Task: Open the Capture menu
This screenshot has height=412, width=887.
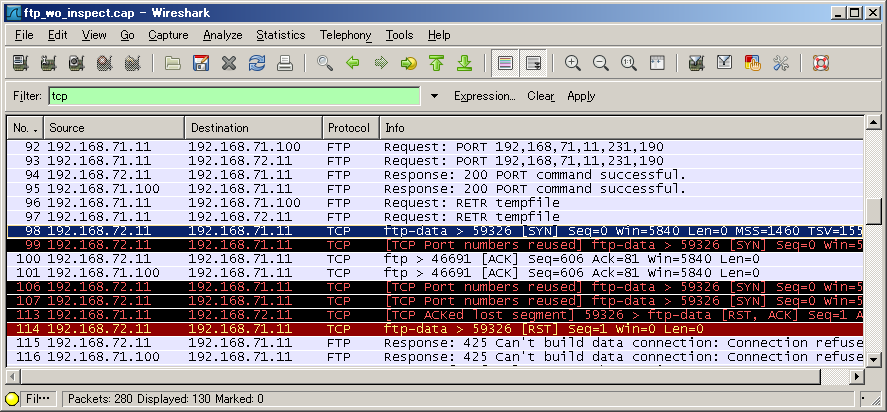Action: (168, 35)
